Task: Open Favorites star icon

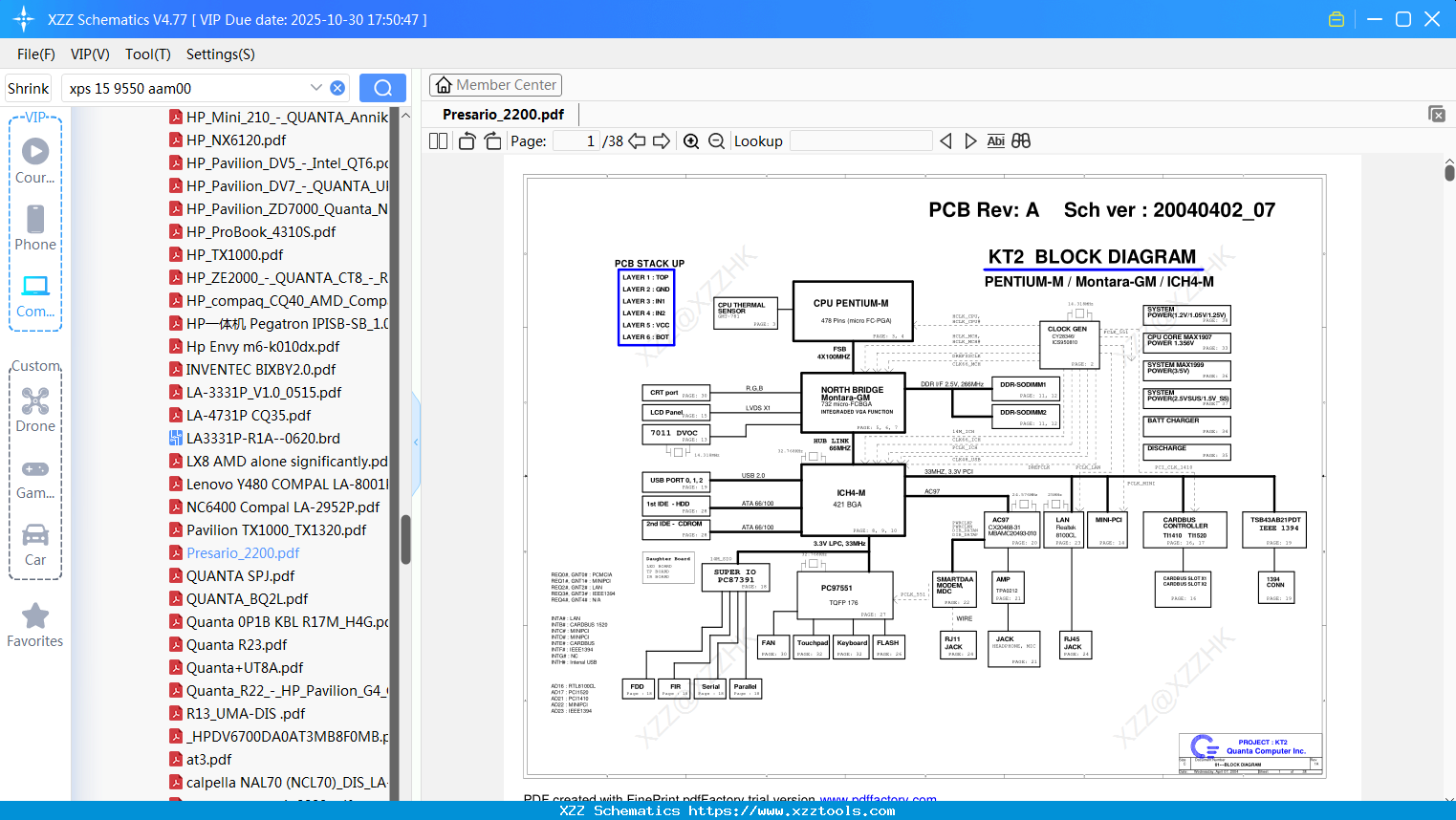Action: (35, 626)
